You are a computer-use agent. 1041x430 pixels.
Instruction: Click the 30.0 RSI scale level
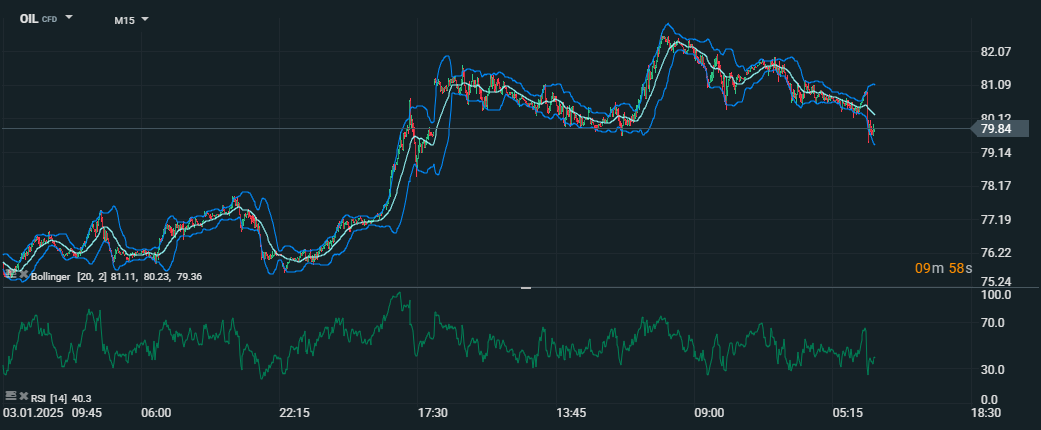993,370
